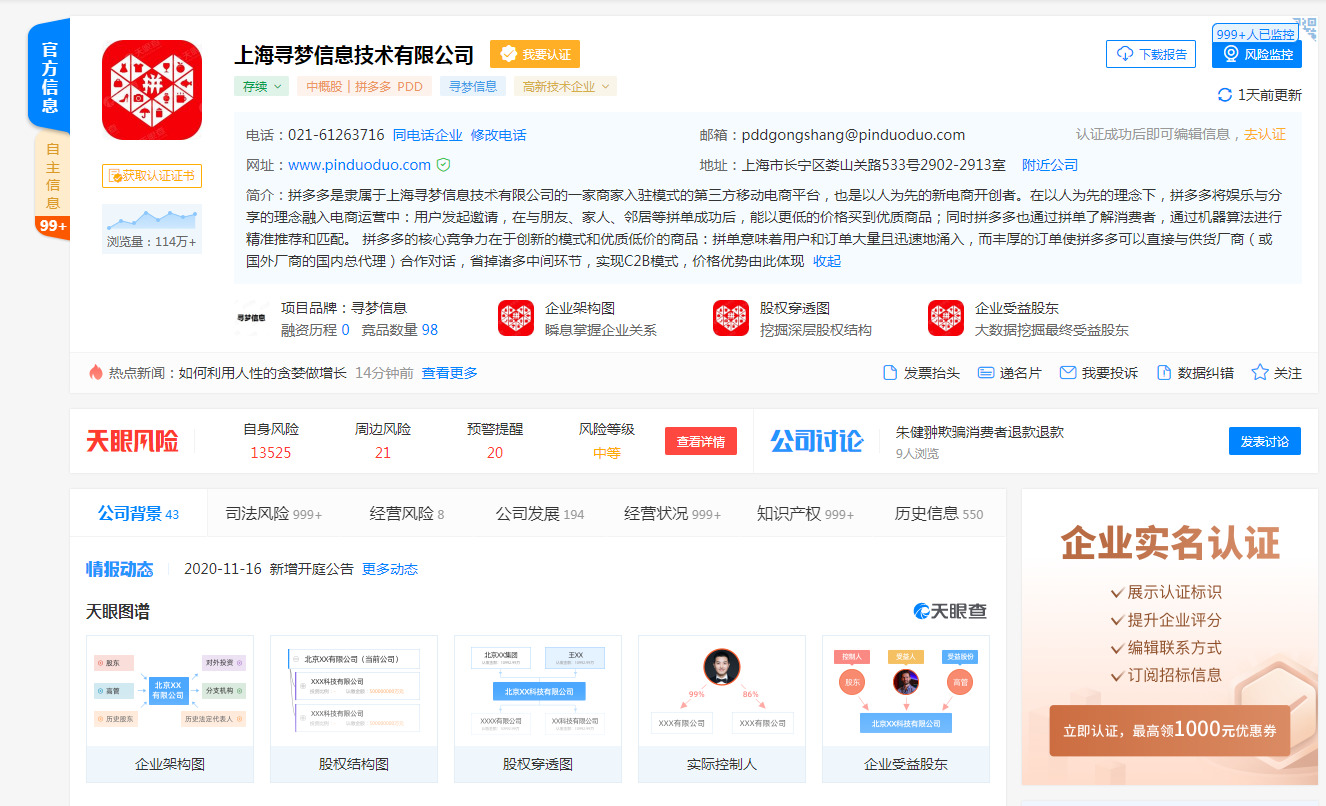The height and width of the screenshot is (806, 1326).
Task: Switch to the 司法风险 tab
Action: tap(274, 514)
